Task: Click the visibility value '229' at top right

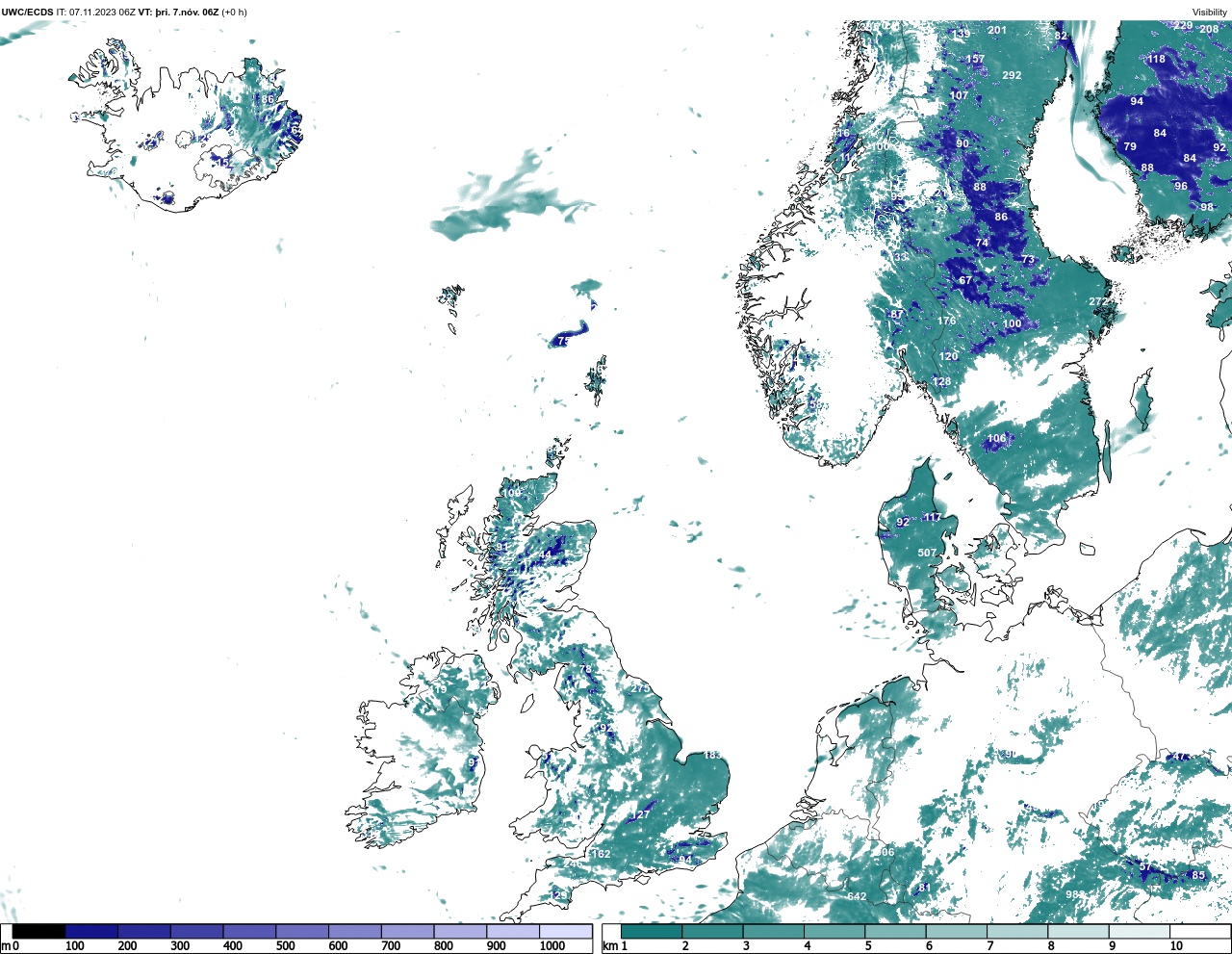Action: pyautogui.click(x=1183, y=25)
